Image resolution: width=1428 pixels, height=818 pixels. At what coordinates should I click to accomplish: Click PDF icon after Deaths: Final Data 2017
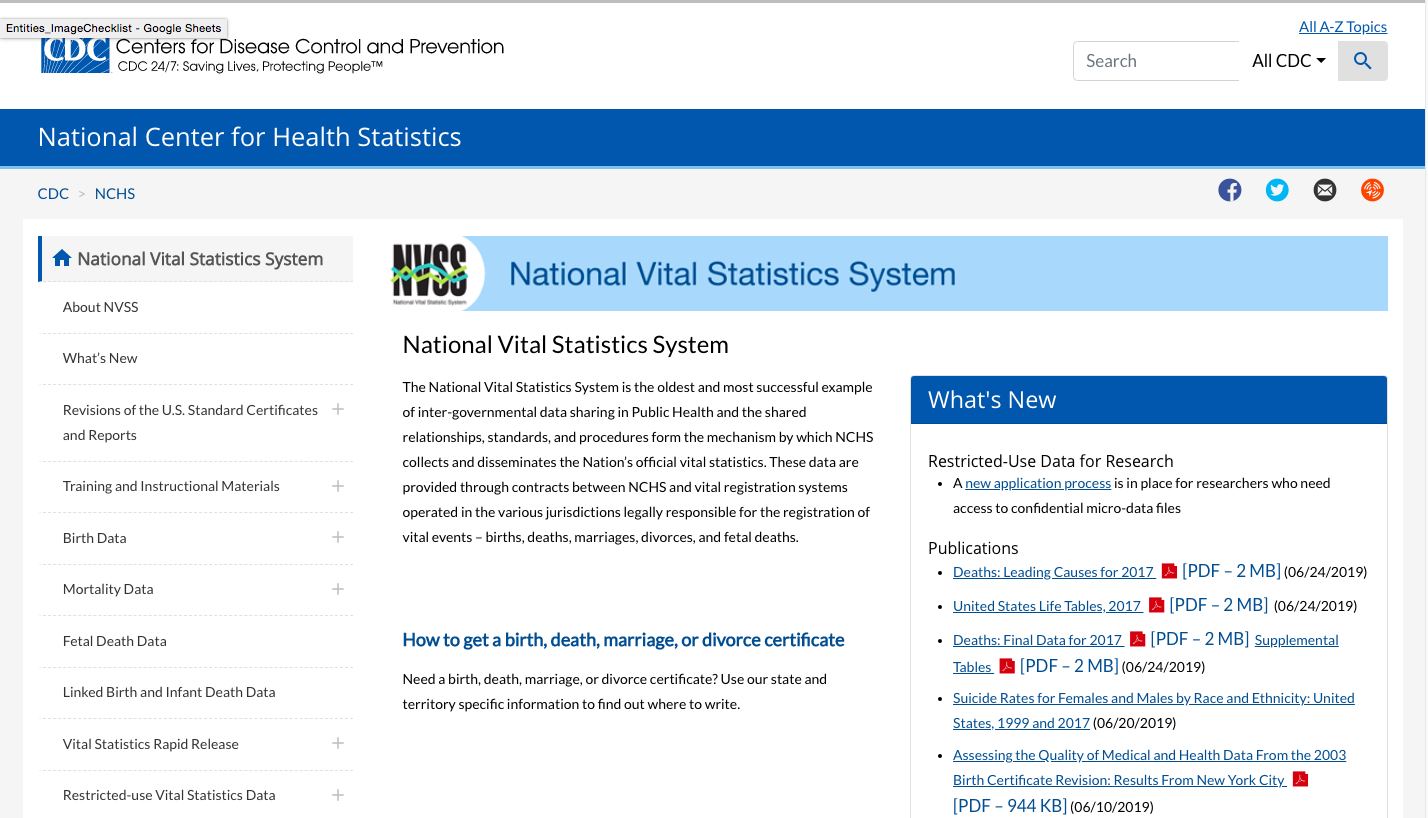point(1137,639)
